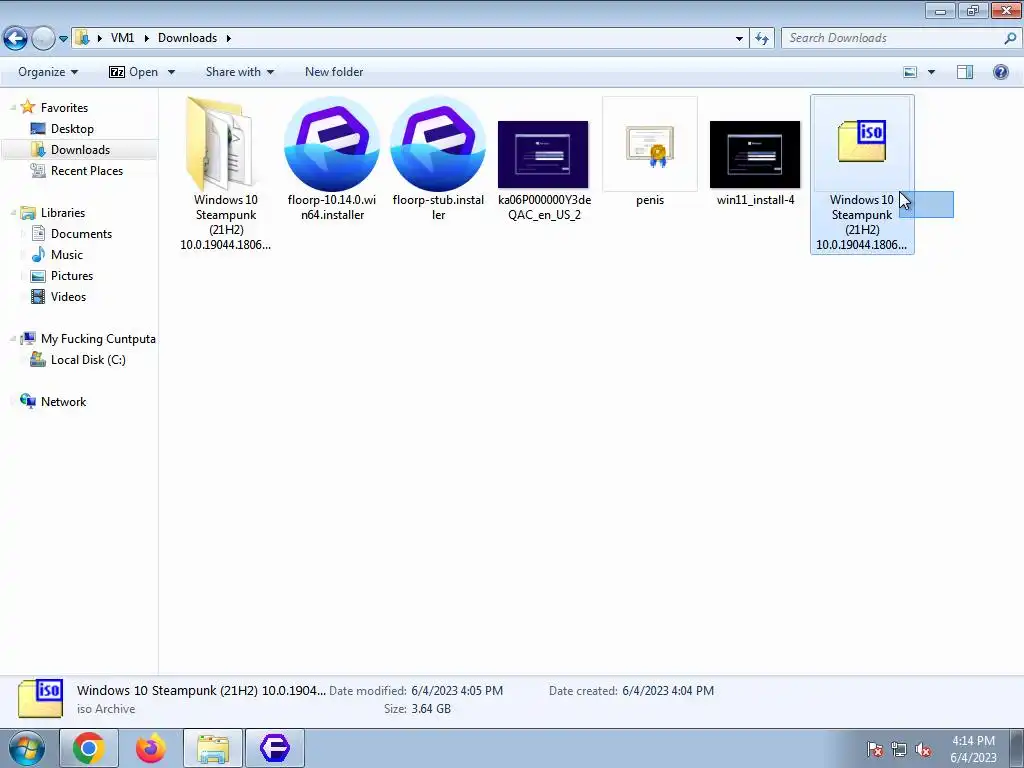Select Desktop under Favorites

click(x=72, y=129)
